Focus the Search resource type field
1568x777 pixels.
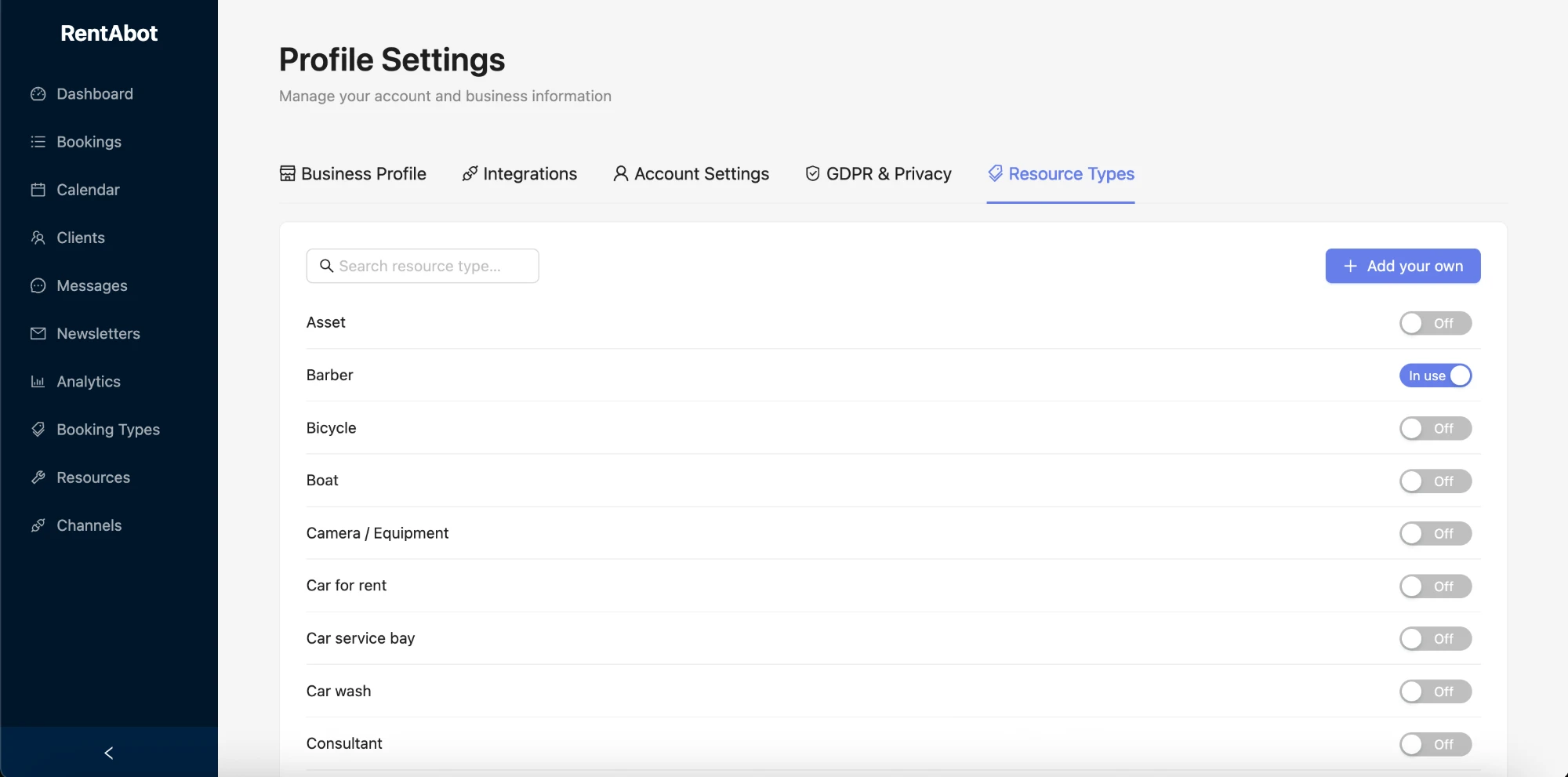(423, 266)
